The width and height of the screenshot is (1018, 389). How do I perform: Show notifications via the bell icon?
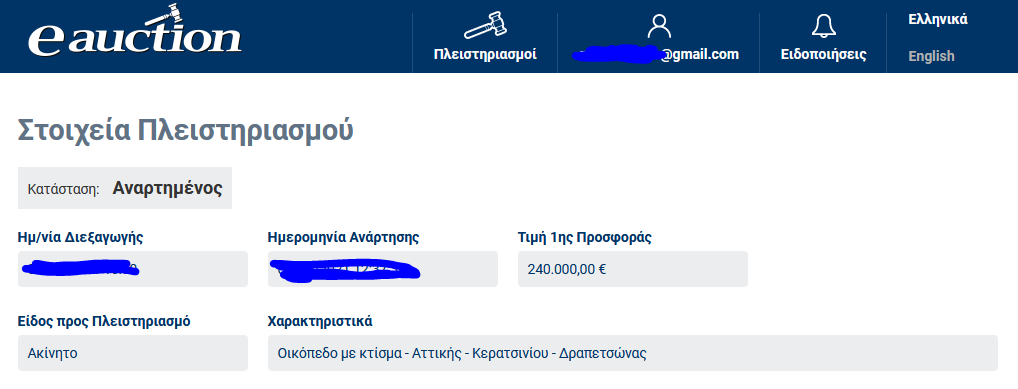click(823, 26)
